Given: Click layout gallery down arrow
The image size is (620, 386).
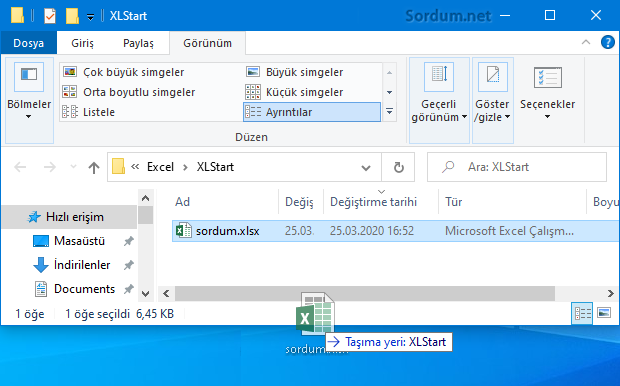Looking at the screenshot, I should (x=389, y=92).
